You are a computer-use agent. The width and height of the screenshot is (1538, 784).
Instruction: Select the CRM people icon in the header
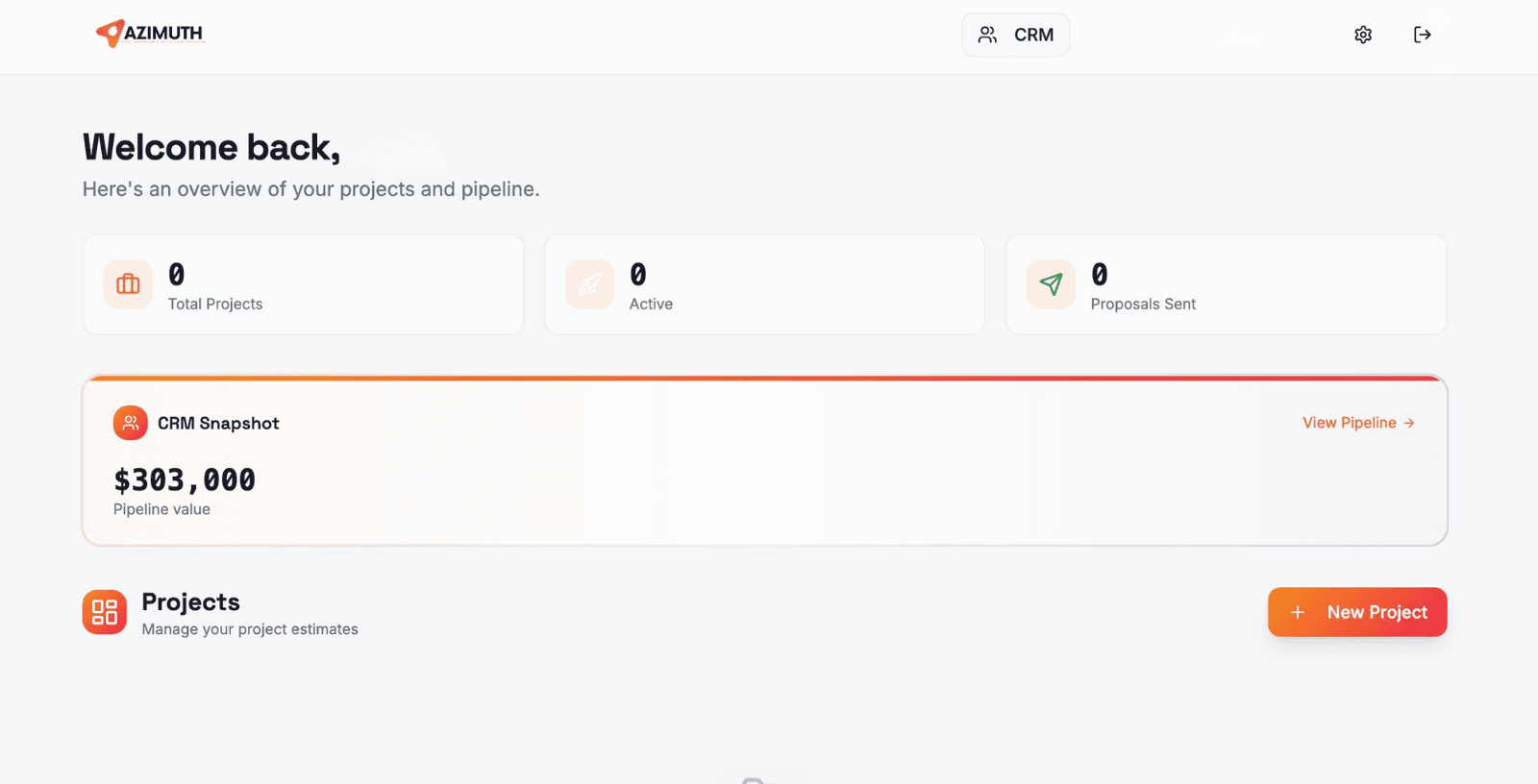tap(987, 34)
